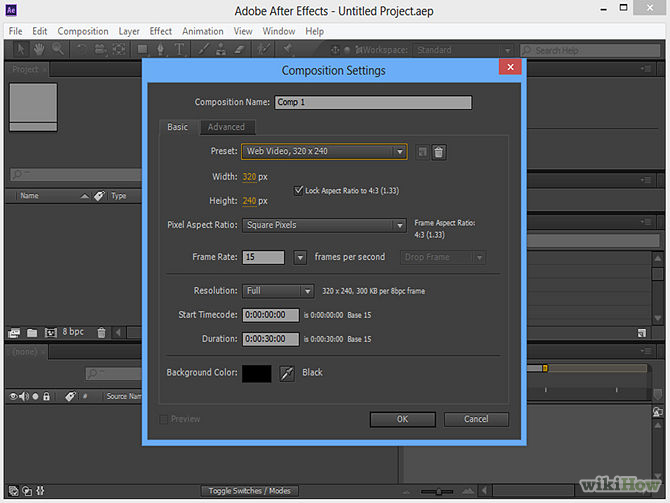Select the Pan Behind anchor point tool

click(119, 50)
